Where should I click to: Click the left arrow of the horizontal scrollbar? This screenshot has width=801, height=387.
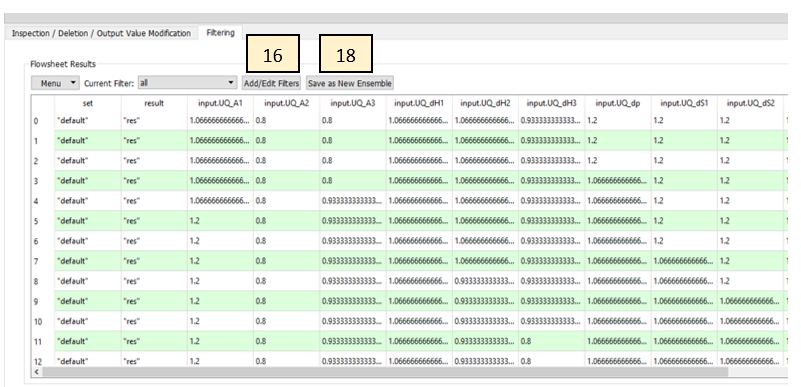point(36,372)
